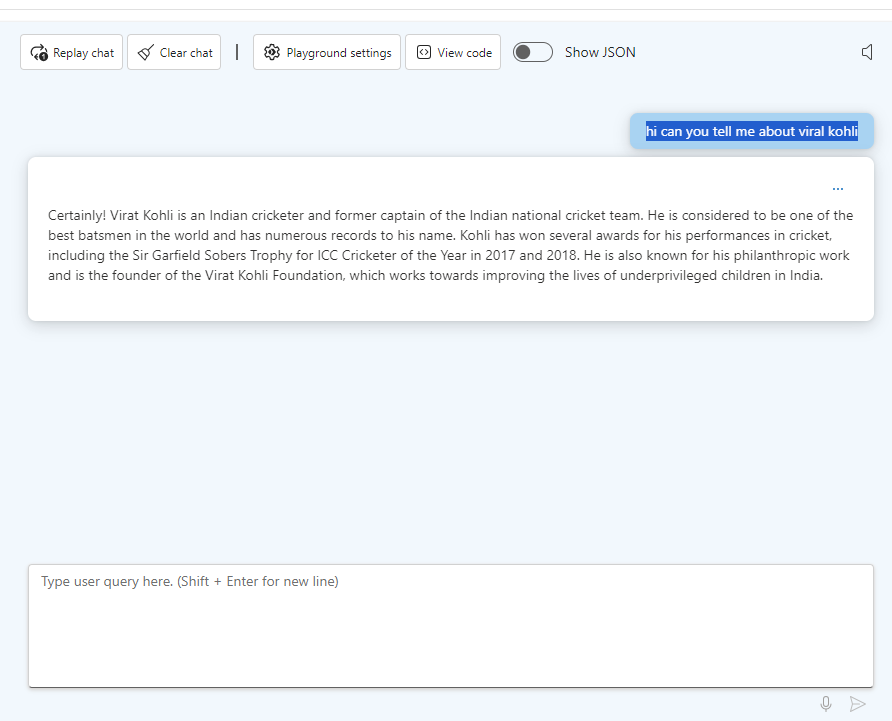Click Sir Garfield Sobers Trophy in response
The height and width of the screenshot is (721, 892).
click(212, 256)
